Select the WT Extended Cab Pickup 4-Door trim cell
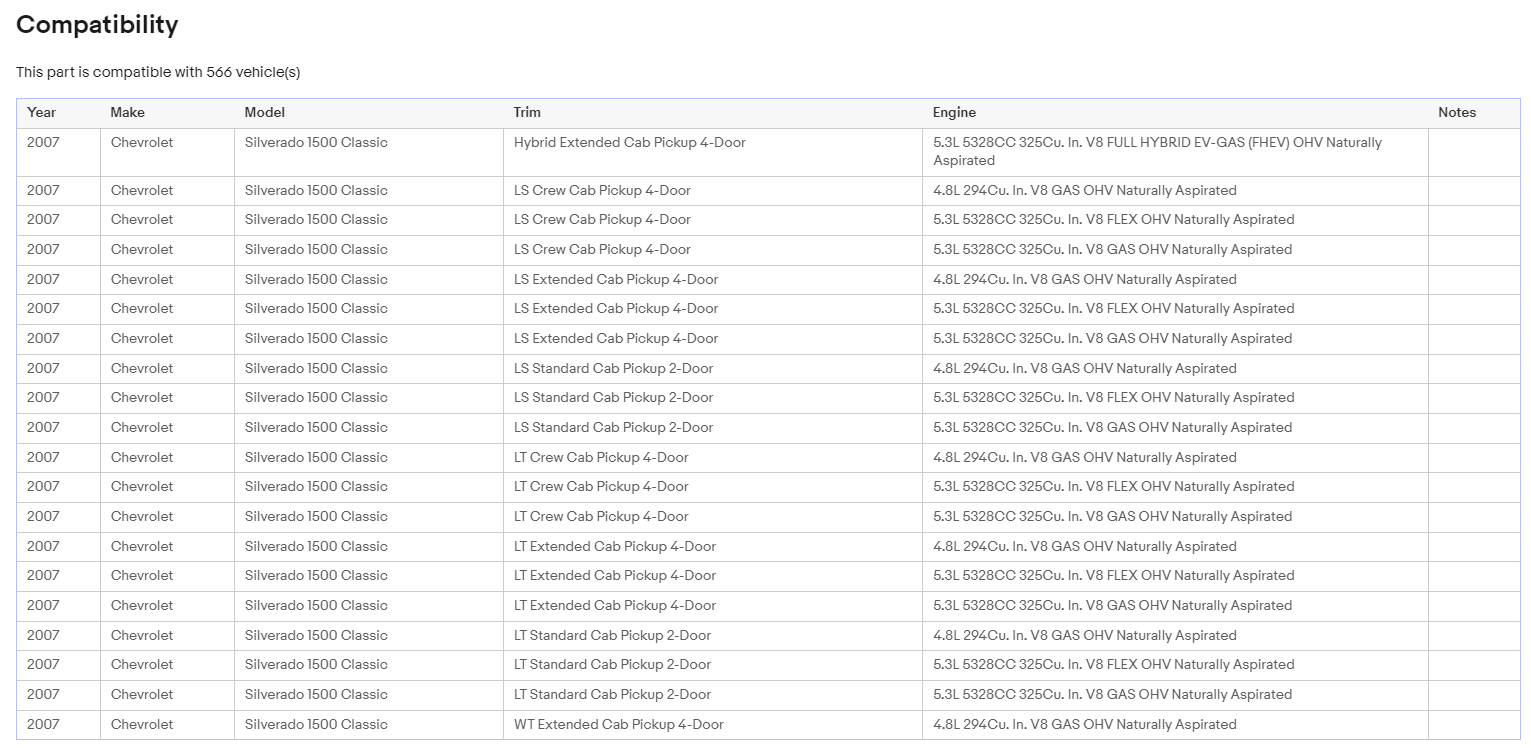The width and height of the screenshot is (1531, 748). pos(713,725)
